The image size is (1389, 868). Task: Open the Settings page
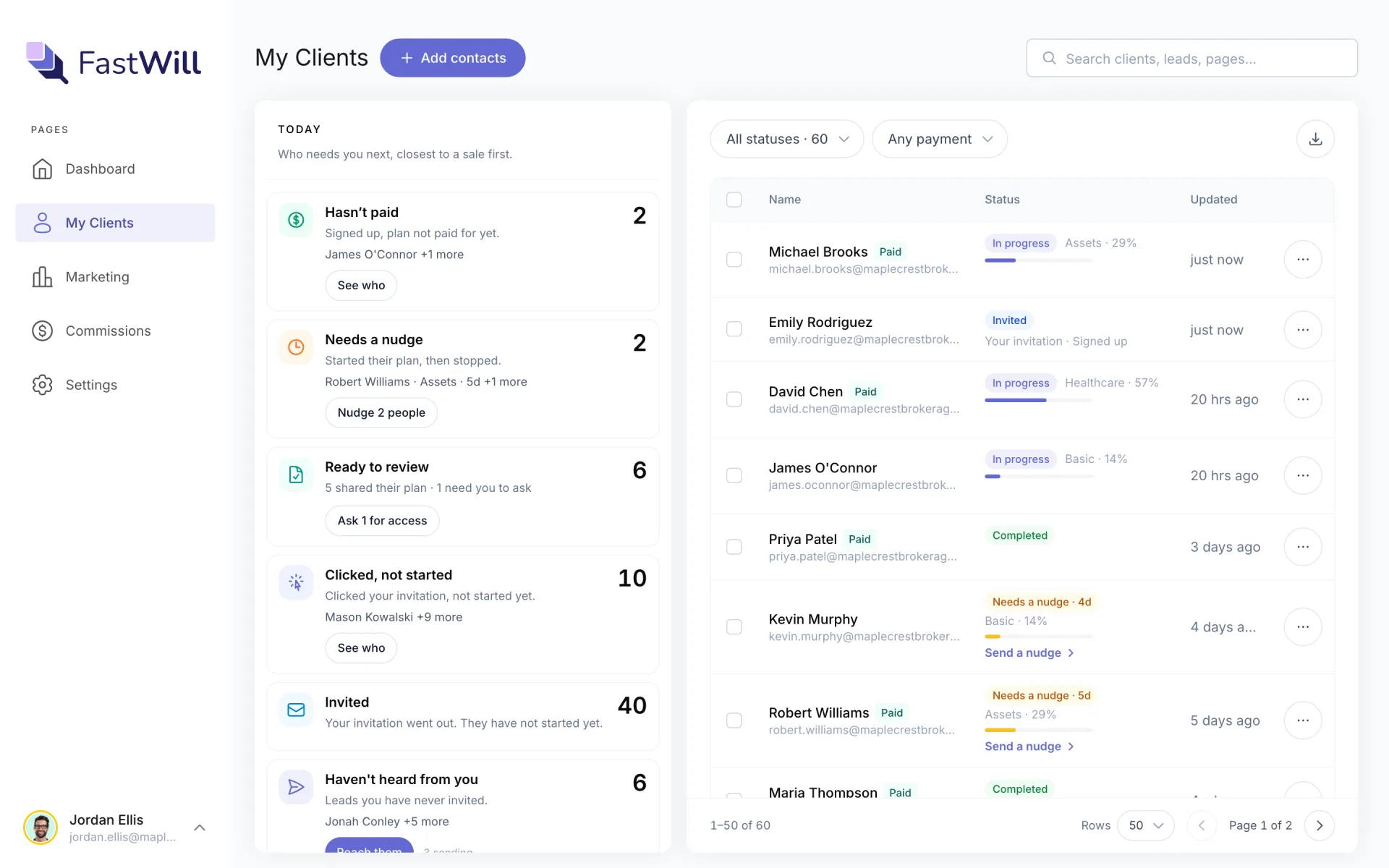[x=115, y=385]
